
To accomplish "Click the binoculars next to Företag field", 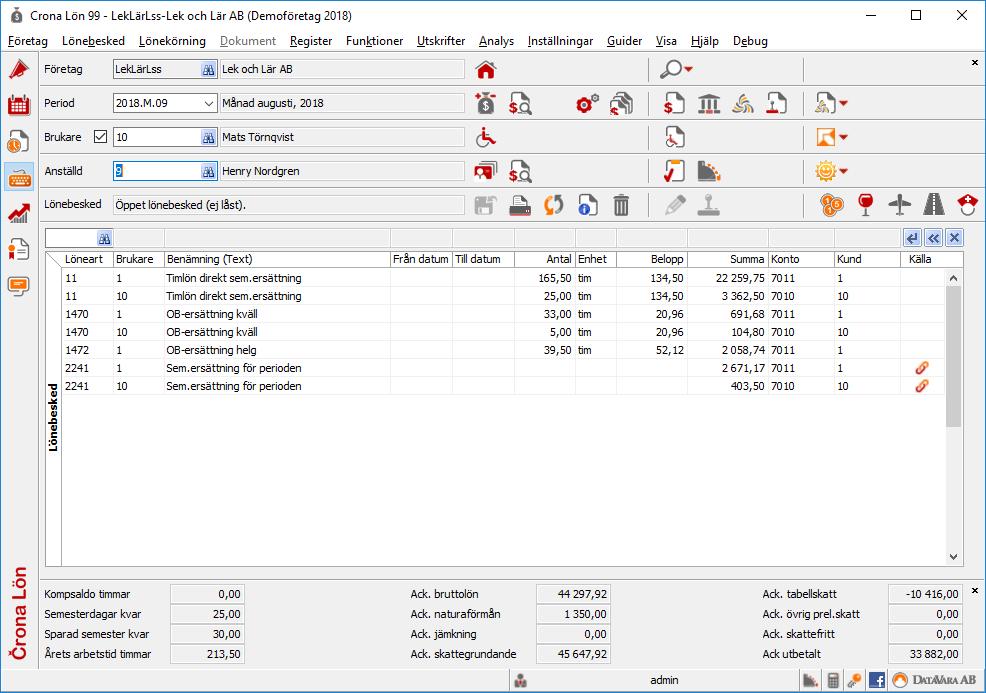I will point(208,70).
